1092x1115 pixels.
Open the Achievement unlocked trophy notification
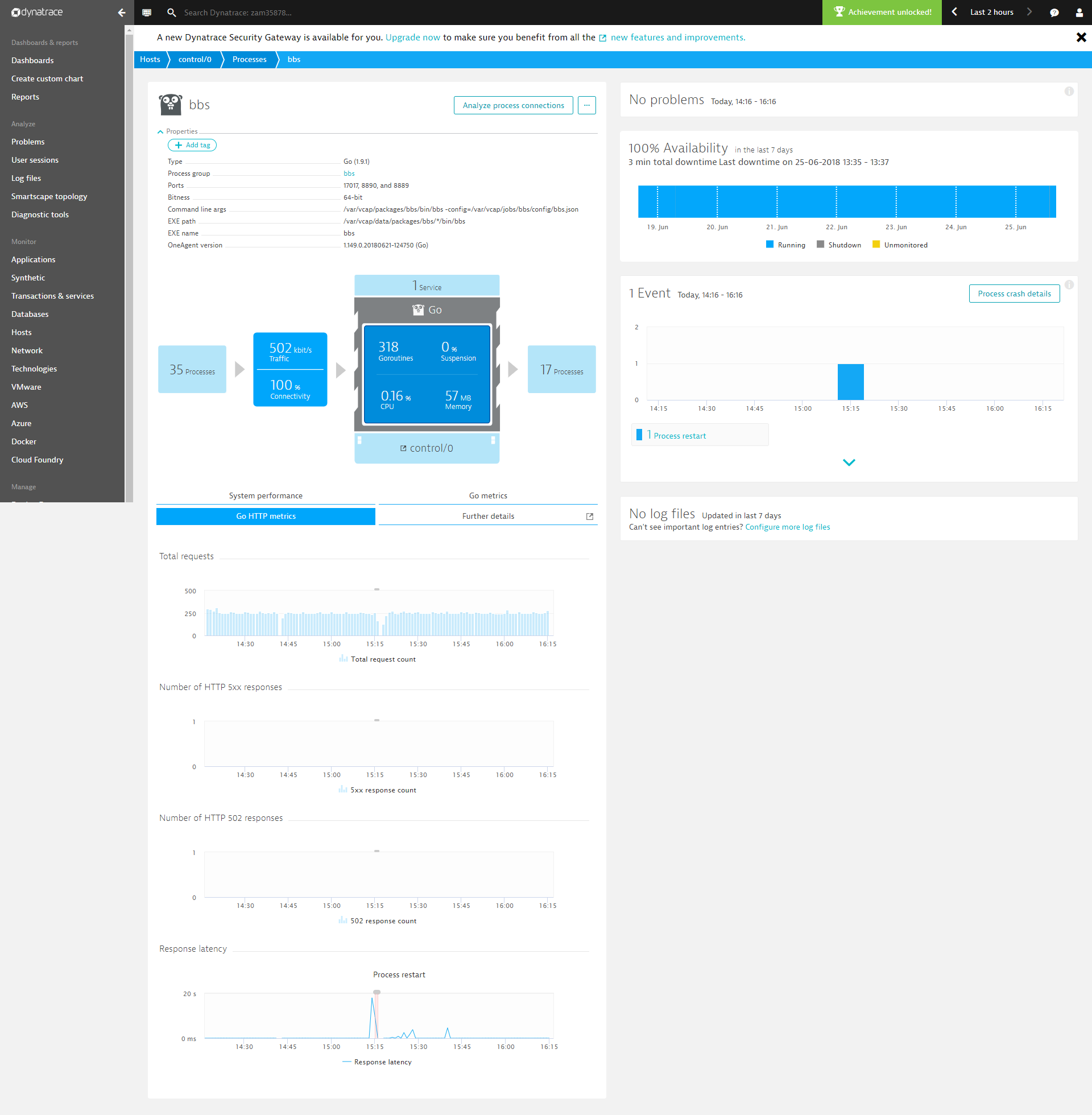click(882, 12)
